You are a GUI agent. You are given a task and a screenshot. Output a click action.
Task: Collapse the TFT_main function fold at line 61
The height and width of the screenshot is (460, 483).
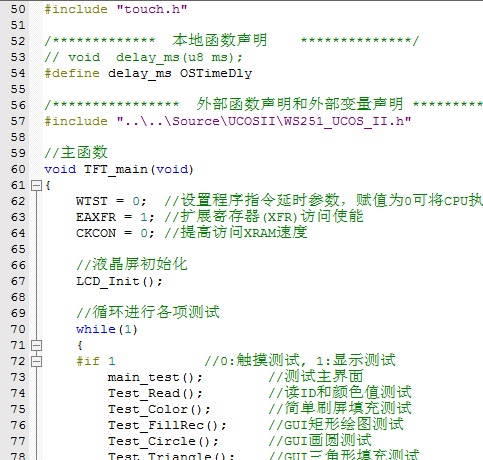click(x=36, y=185)
